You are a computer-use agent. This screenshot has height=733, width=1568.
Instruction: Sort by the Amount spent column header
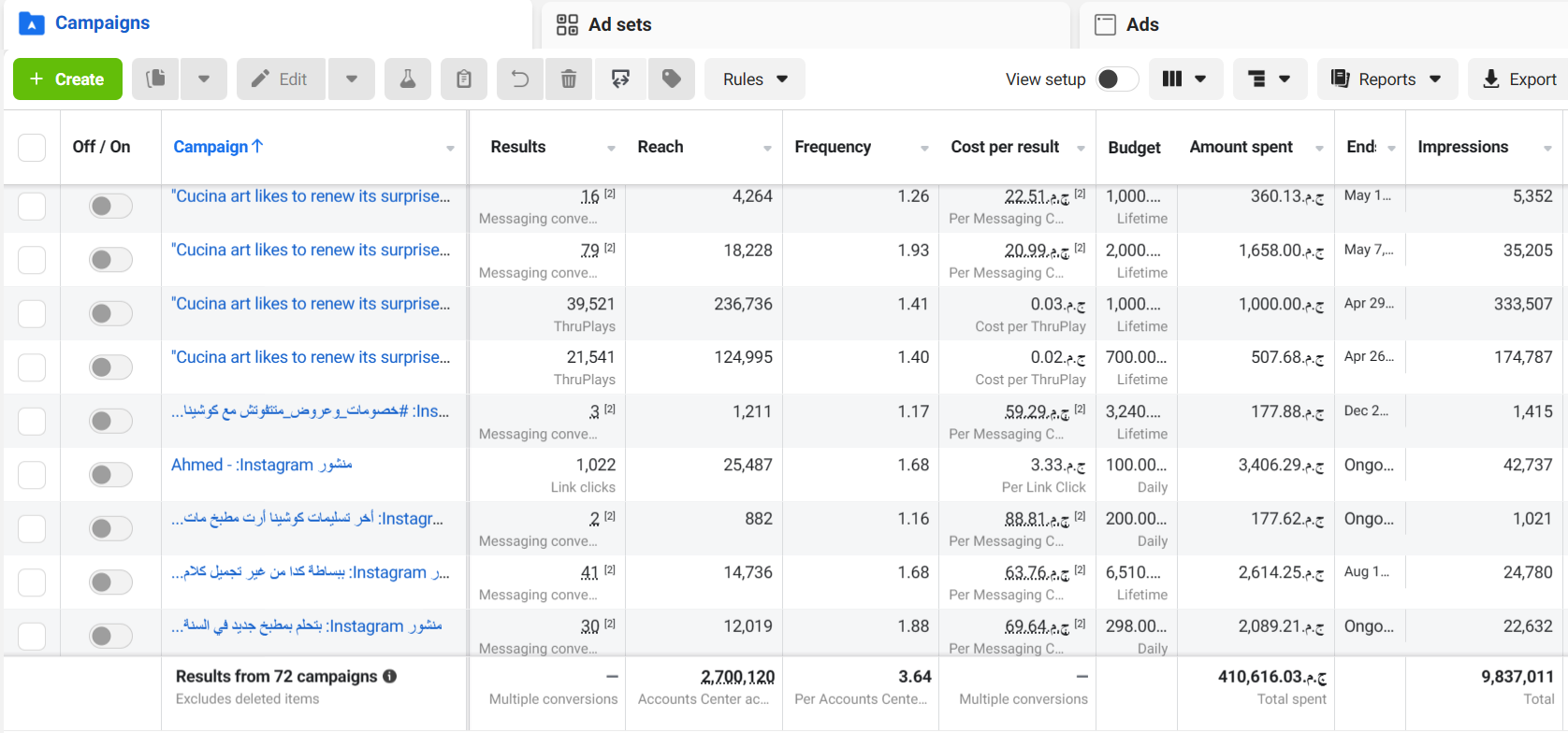point(1241,147)
